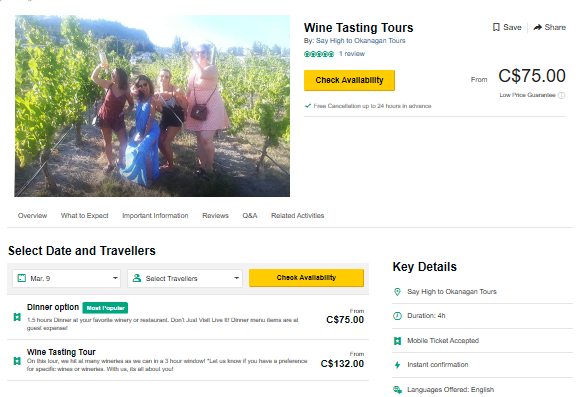Click the location pin icon in Key Details
This screenshot has width=586, height=397.
pos(397,292)
